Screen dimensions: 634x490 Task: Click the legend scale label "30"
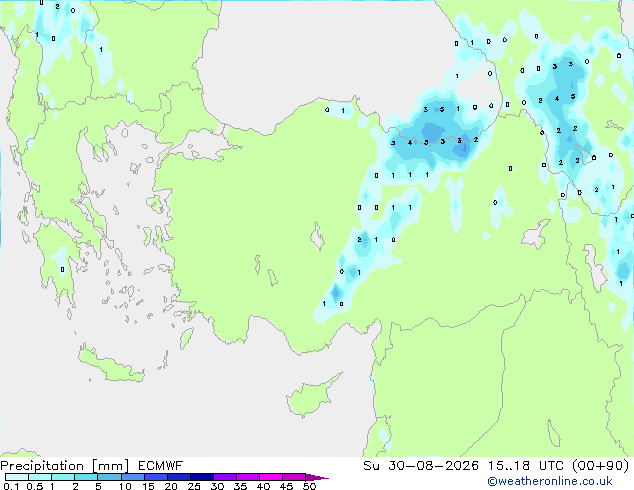pyautogui.click(x=217, y=486)
